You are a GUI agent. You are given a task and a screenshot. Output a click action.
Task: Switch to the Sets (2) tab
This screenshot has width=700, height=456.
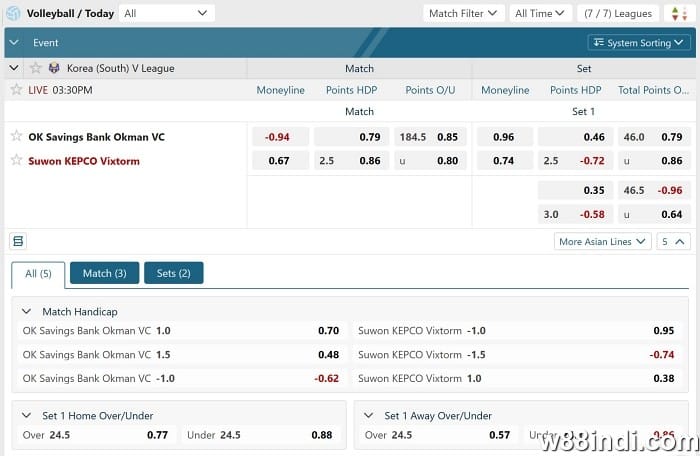(174, 273)
